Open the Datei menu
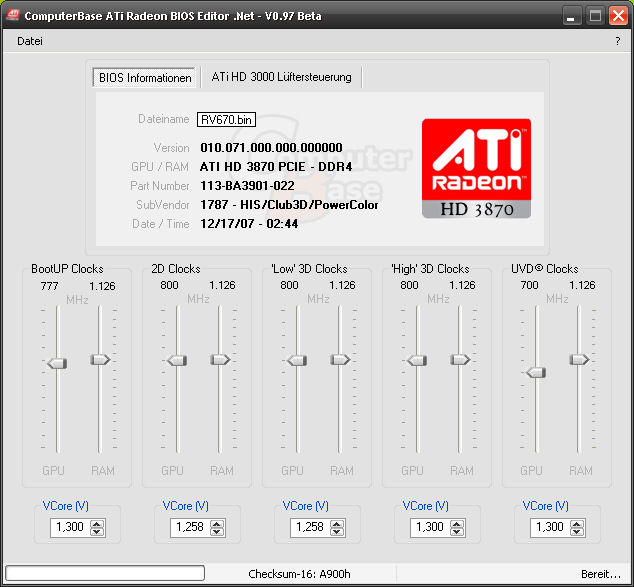The height and width of the screenshot is (587, 634). [30, 41]
